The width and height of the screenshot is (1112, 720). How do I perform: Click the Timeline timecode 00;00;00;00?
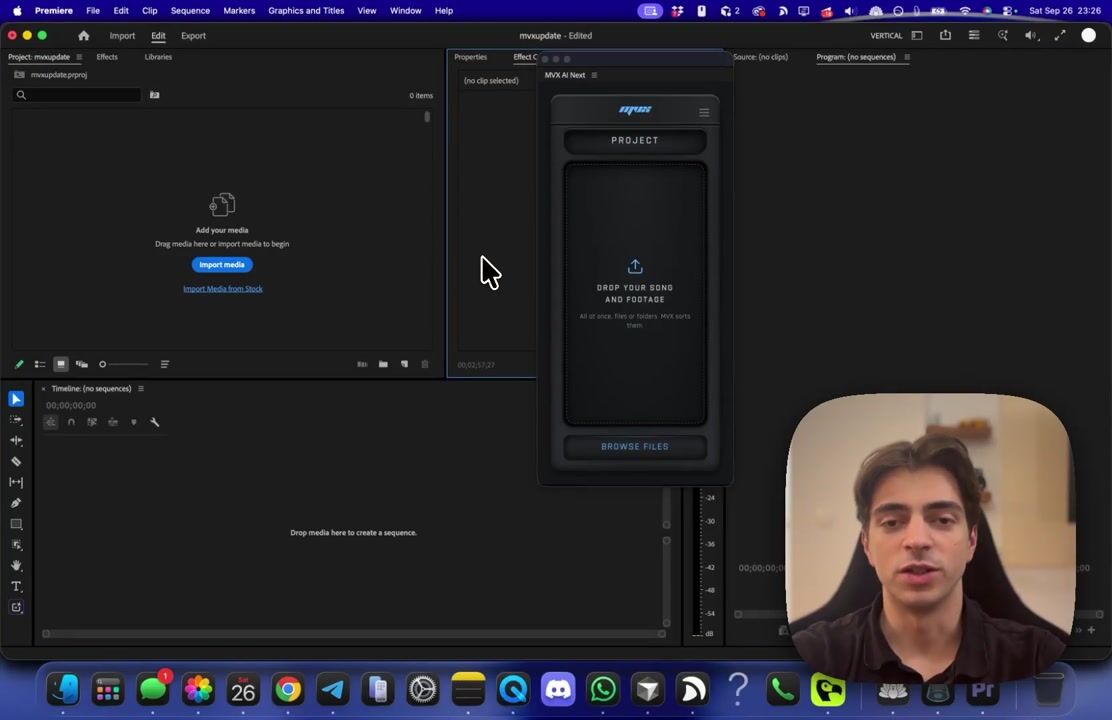[71, 406]
